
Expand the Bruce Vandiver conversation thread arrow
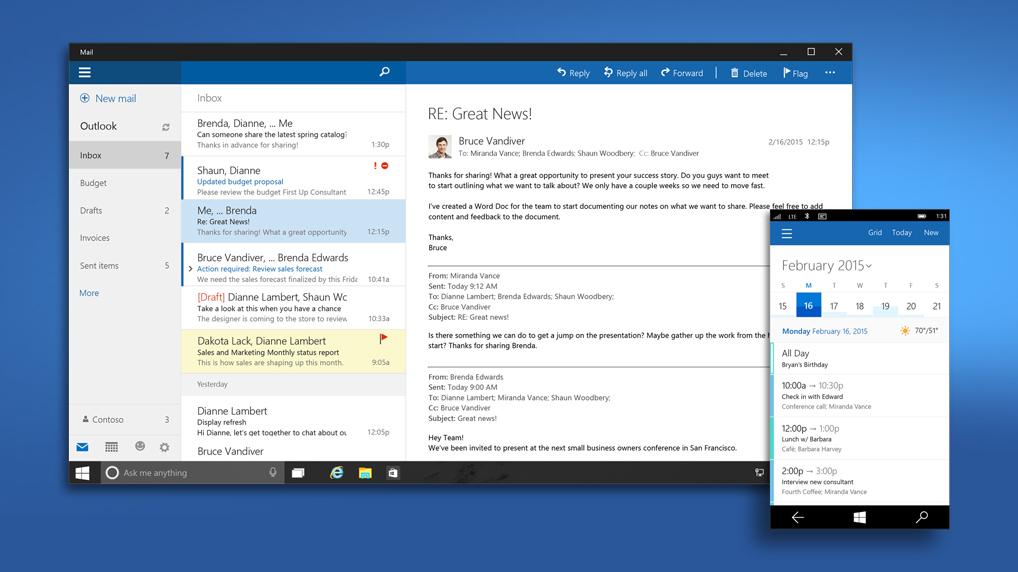190,269
